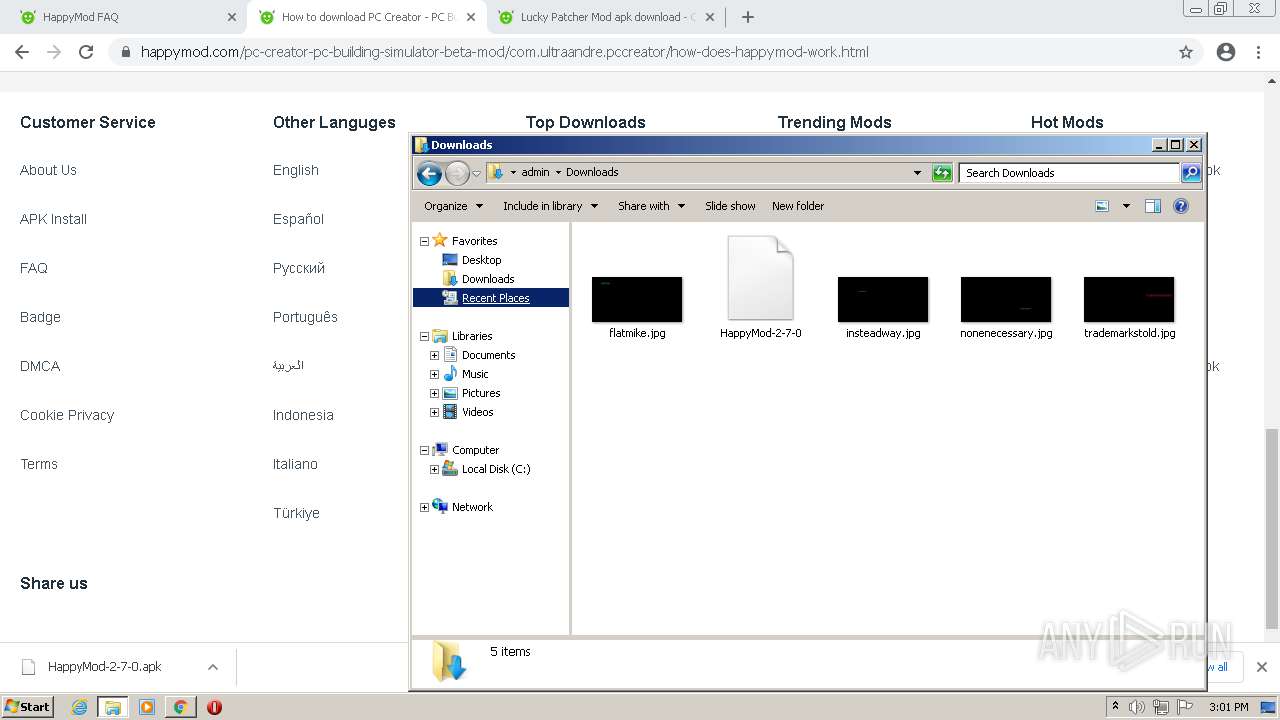Click the Windows Start button
Viewport: 1280px width, 720px height.
pos(28,706)
